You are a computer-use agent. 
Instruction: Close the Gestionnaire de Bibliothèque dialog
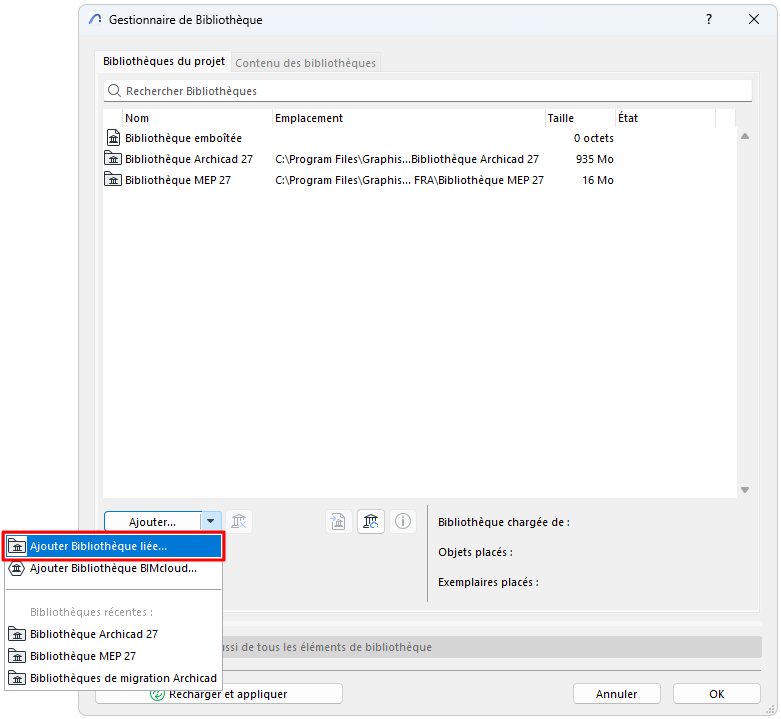pos(754,19)
